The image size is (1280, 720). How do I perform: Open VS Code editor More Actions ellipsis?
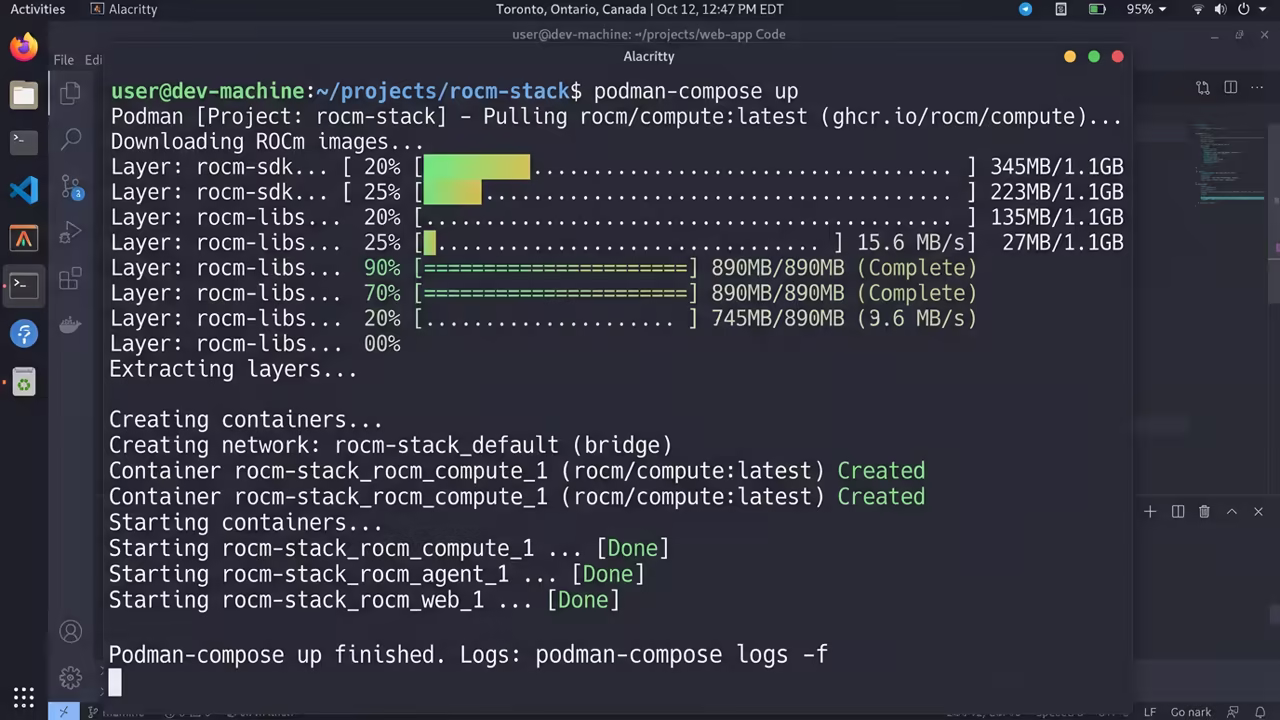tap(1259, 88)
